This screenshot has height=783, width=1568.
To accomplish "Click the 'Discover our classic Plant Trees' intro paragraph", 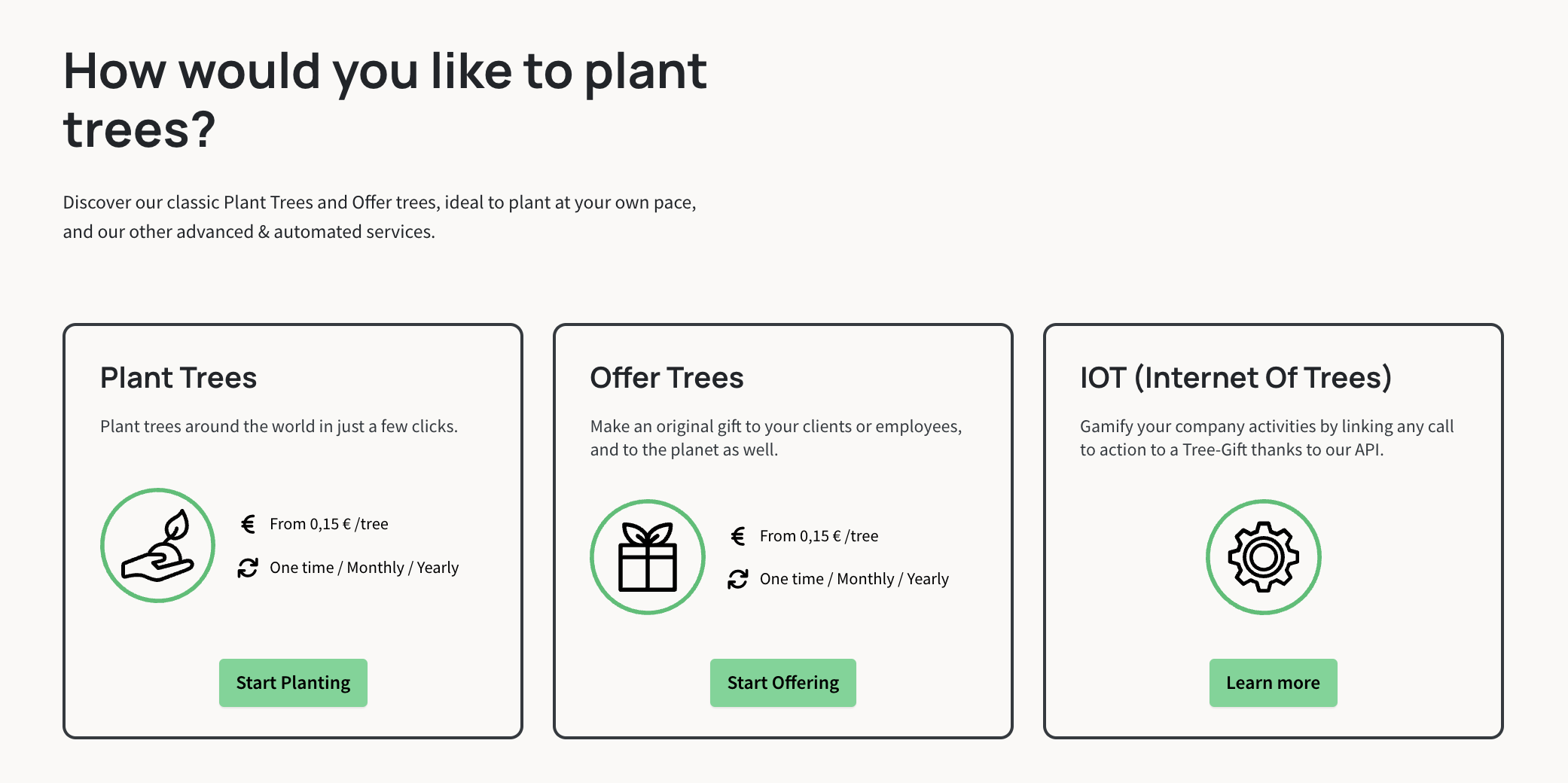I will (380, 217).
